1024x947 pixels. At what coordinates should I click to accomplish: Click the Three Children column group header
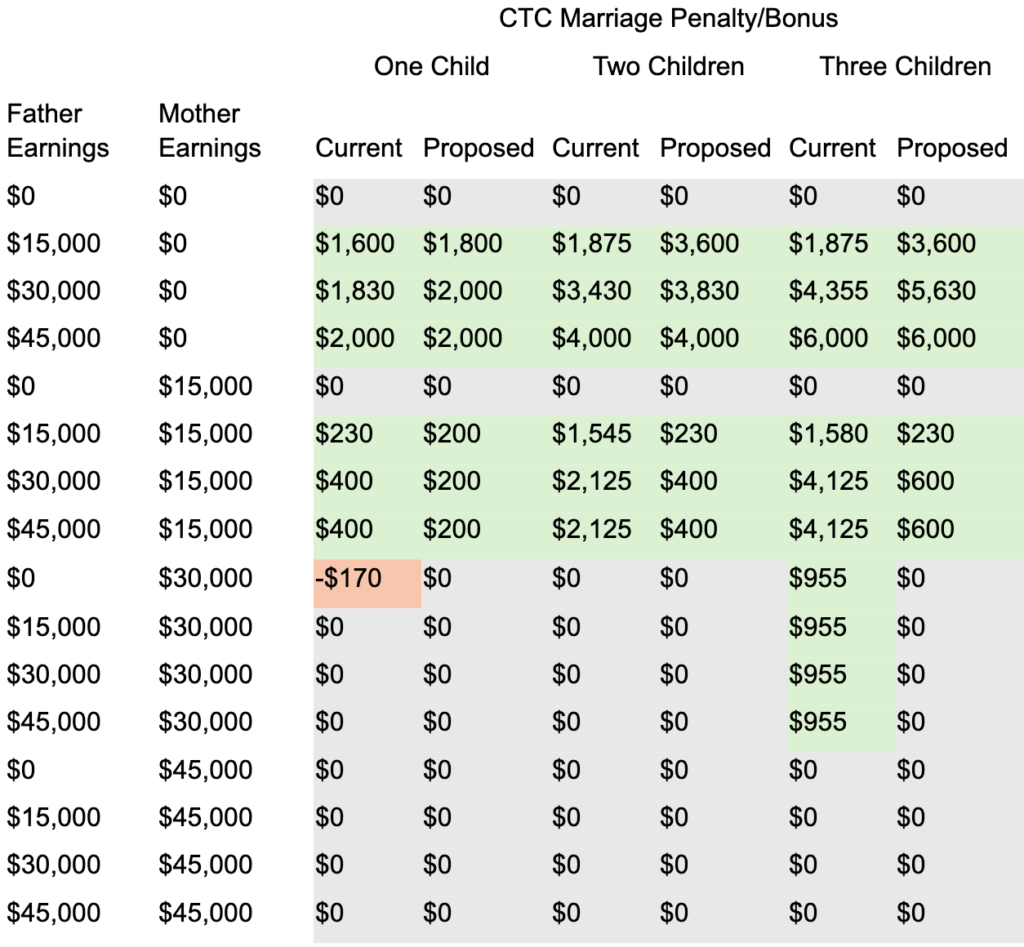pyautogui.click(x=905, y=67)
